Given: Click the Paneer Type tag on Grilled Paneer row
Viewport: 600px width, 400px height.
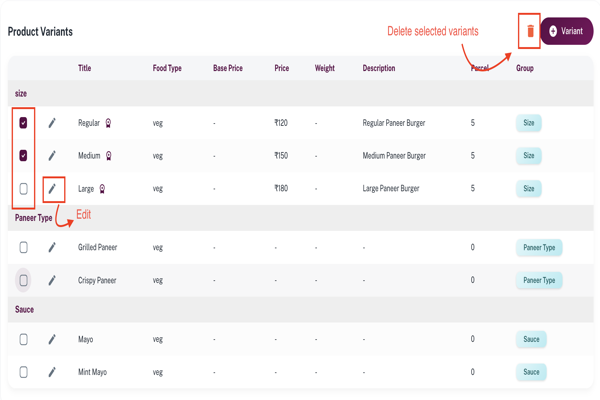Looking at the screenshot, I should 539,247.
